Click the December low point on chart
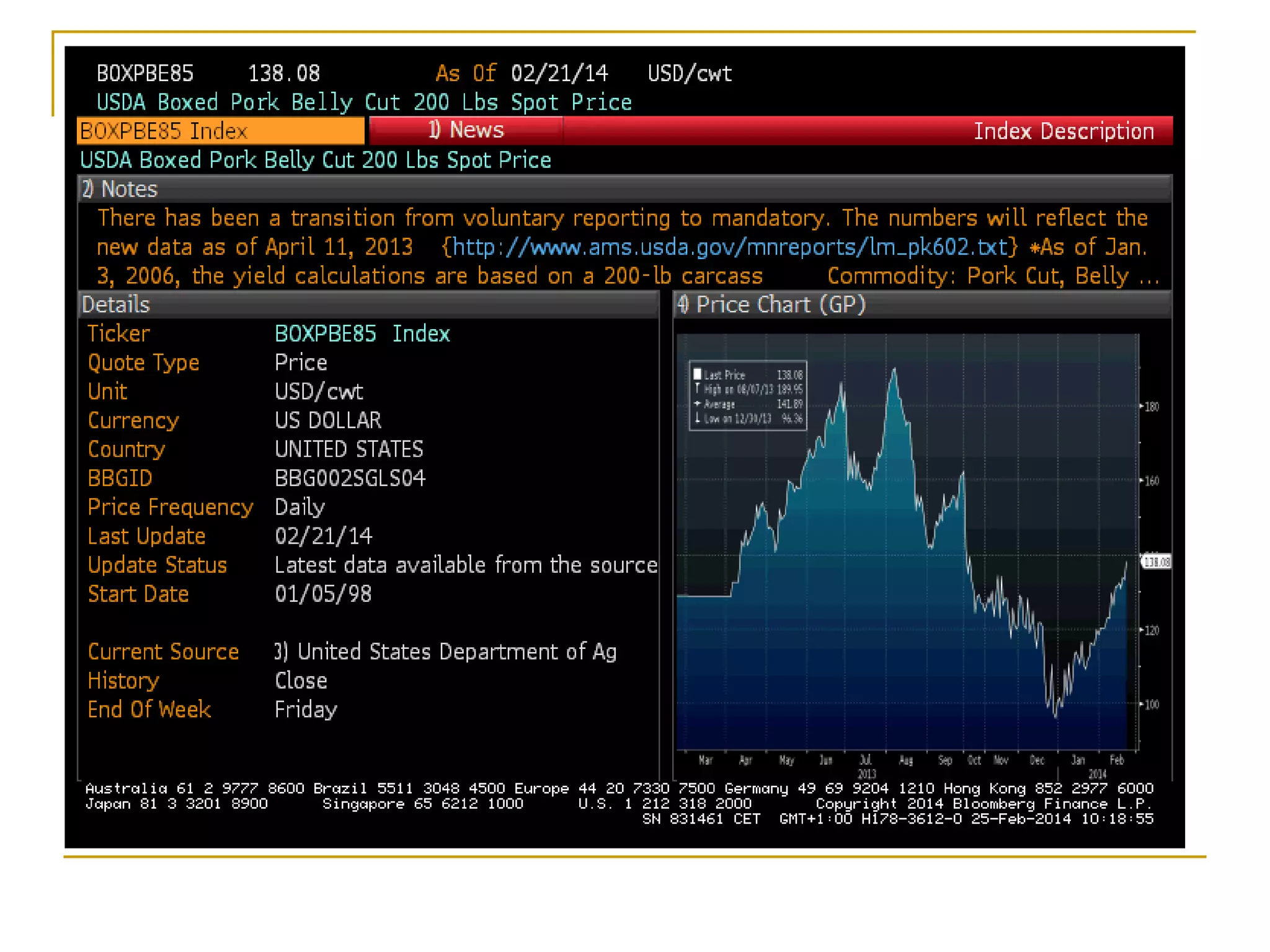 tap(1056, 716)
